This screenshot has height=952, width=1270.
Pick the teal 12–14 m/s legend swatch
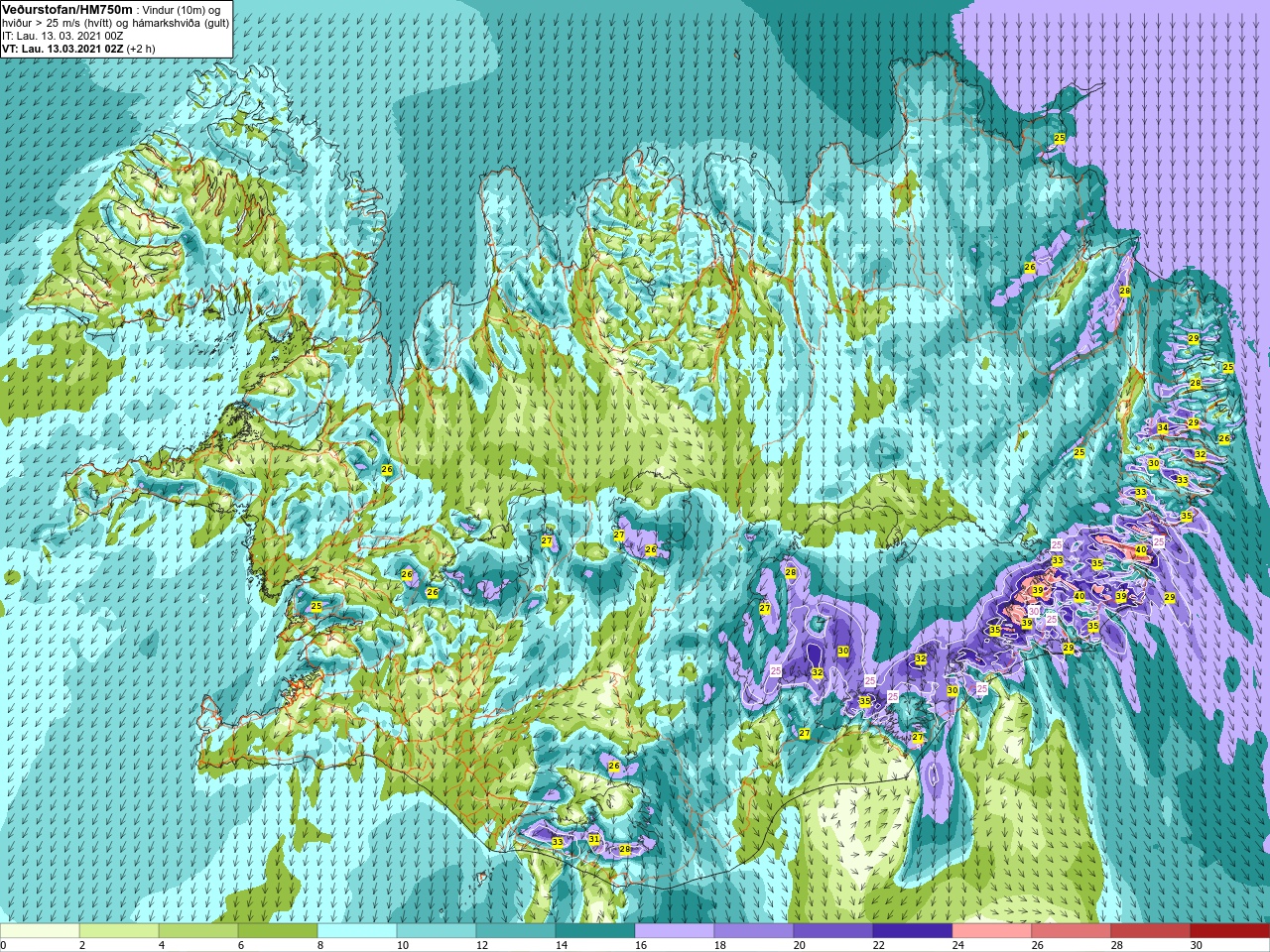[x=516, y=931]
